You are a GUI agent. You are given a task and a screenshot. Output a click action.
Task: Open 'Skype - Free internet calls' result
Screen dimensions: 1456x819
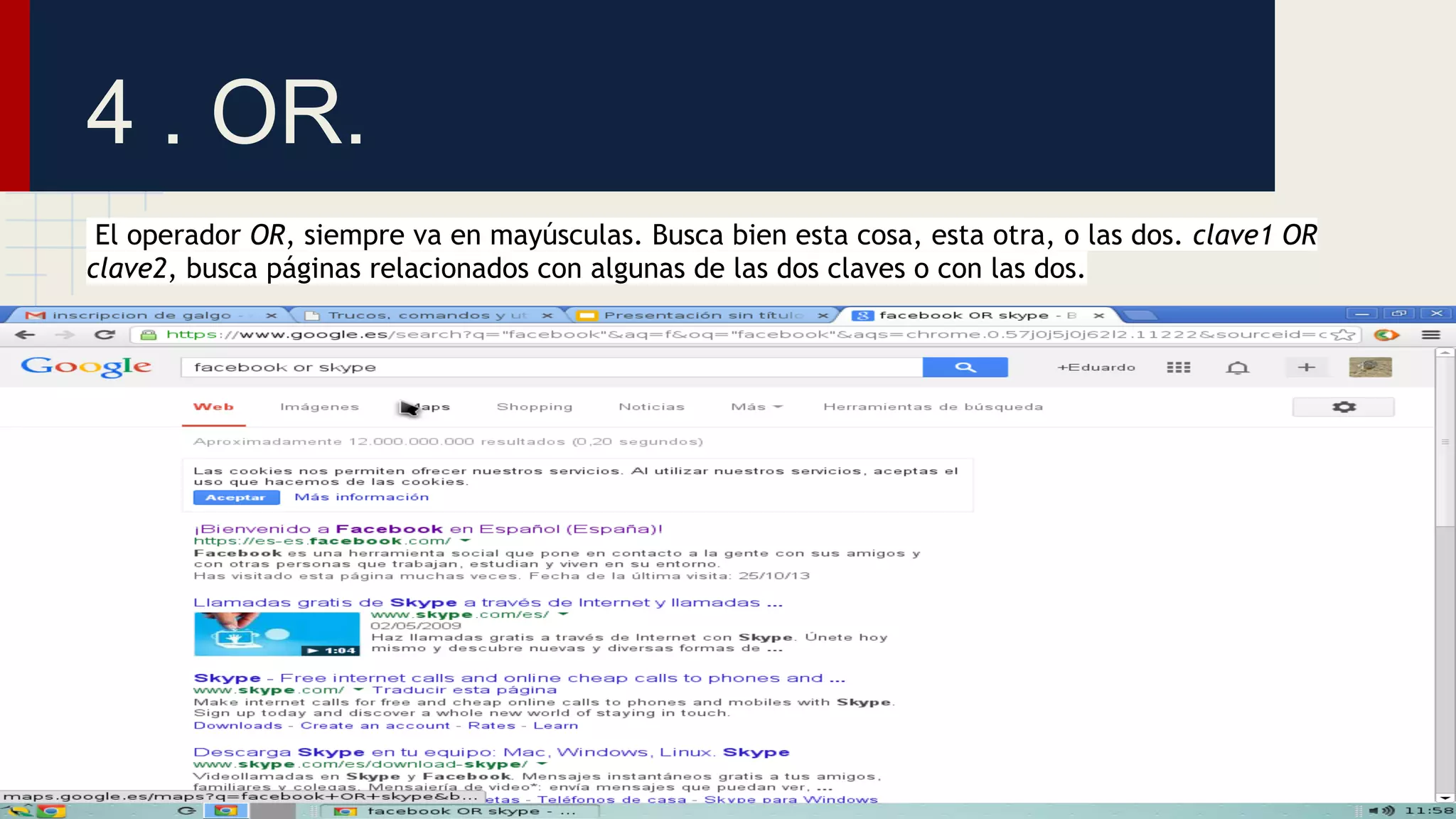[519, 678]
